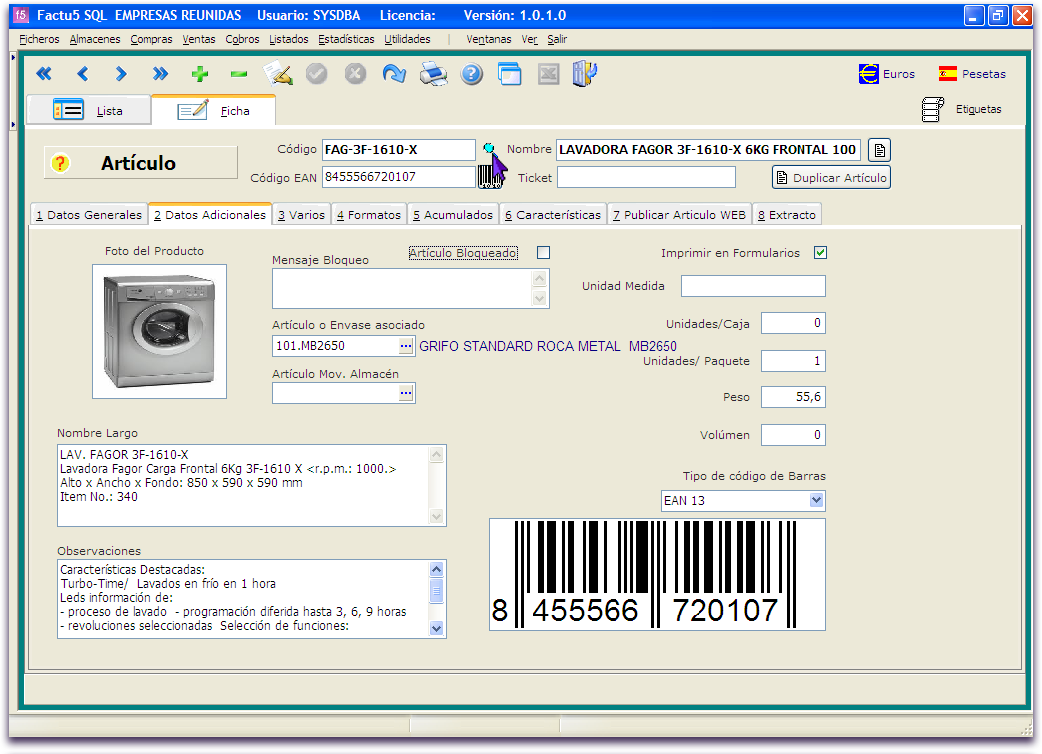Switch to the Lista view tab
Viewport: 1042px width, 754px height.
click(x=88, y=110)
